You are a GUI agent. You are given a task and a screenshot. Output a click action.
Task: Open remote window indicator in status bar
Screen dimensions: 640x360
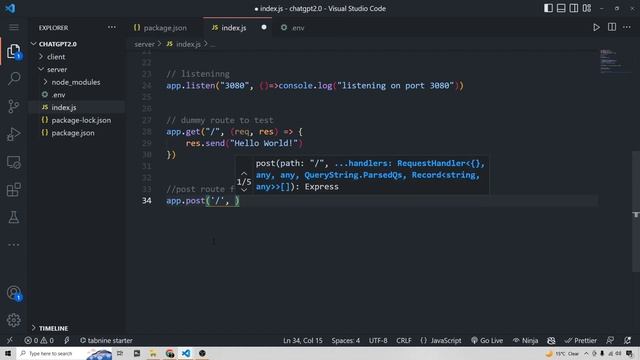point(9,340)
